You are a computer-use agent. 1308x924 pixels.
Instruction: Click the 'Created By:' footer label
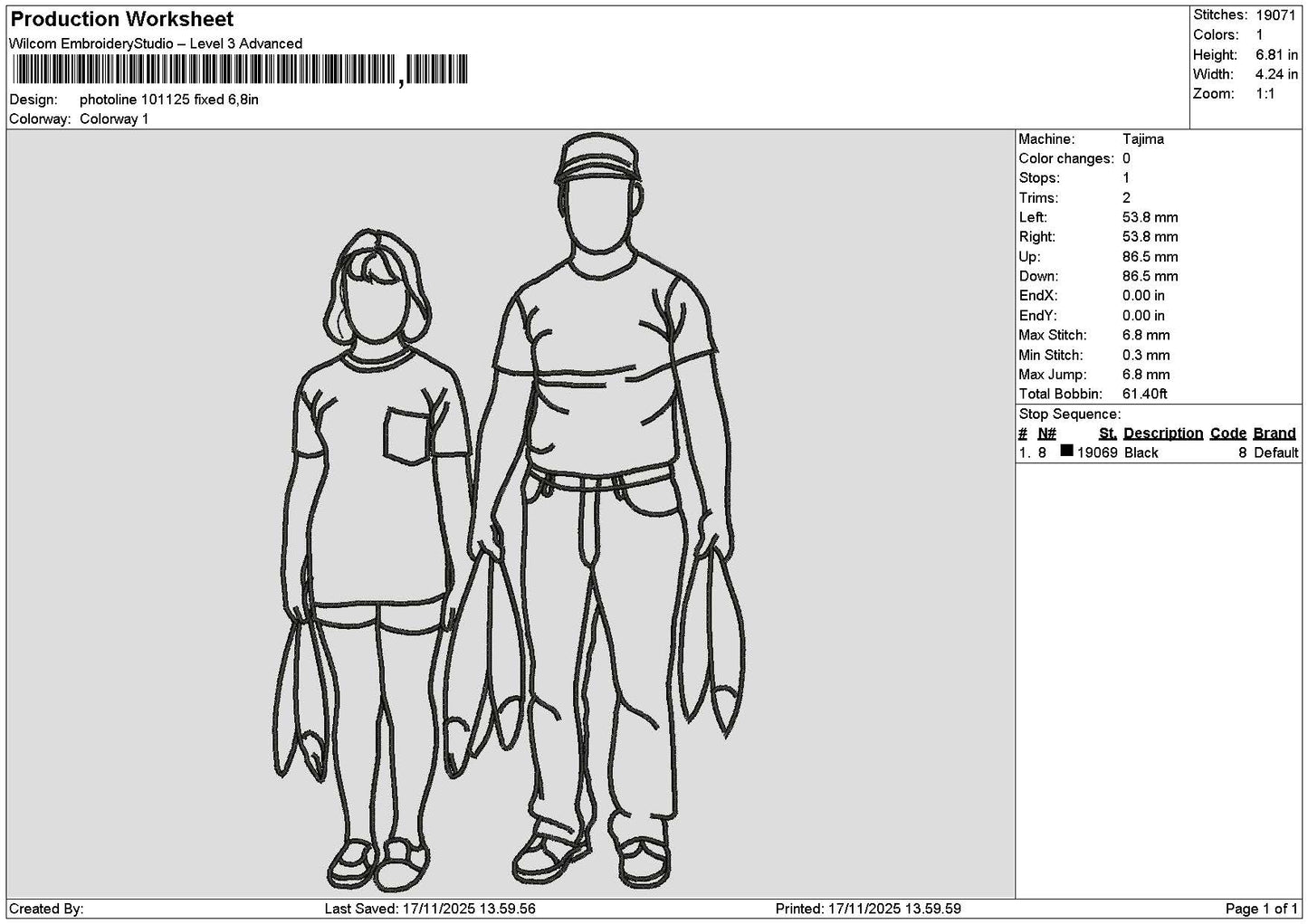(x=46, y=909)
